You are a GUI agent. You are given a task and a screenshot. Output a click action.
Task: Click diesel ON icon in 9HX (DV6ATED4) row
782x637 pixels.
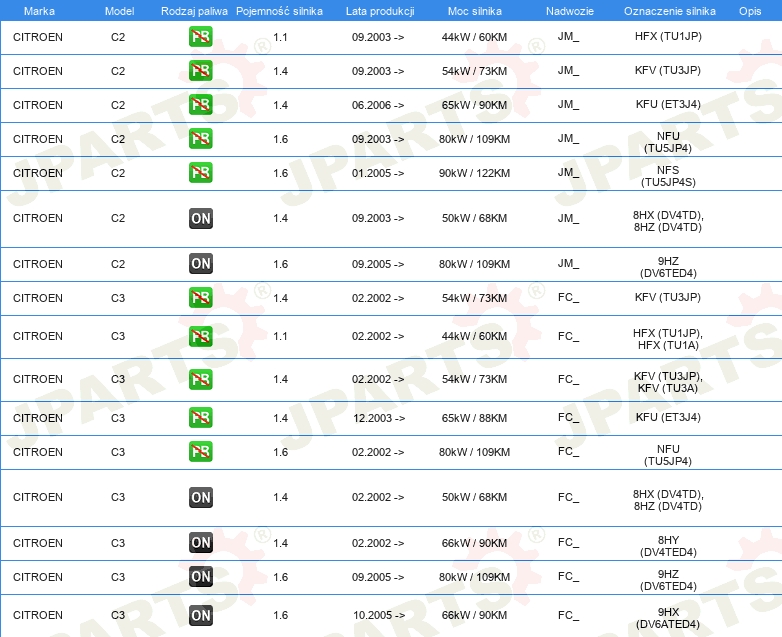pos(201,615)
